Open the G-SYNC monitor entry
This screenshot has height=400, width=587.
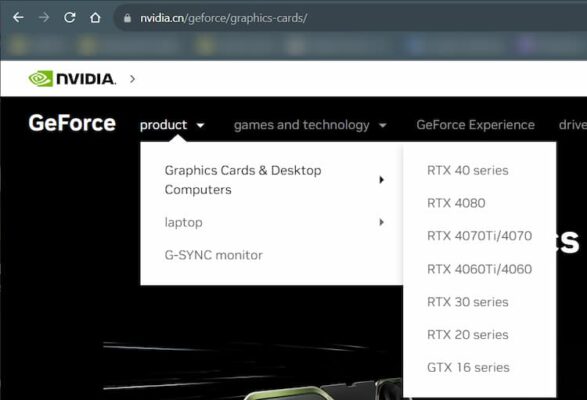[213, 255]
